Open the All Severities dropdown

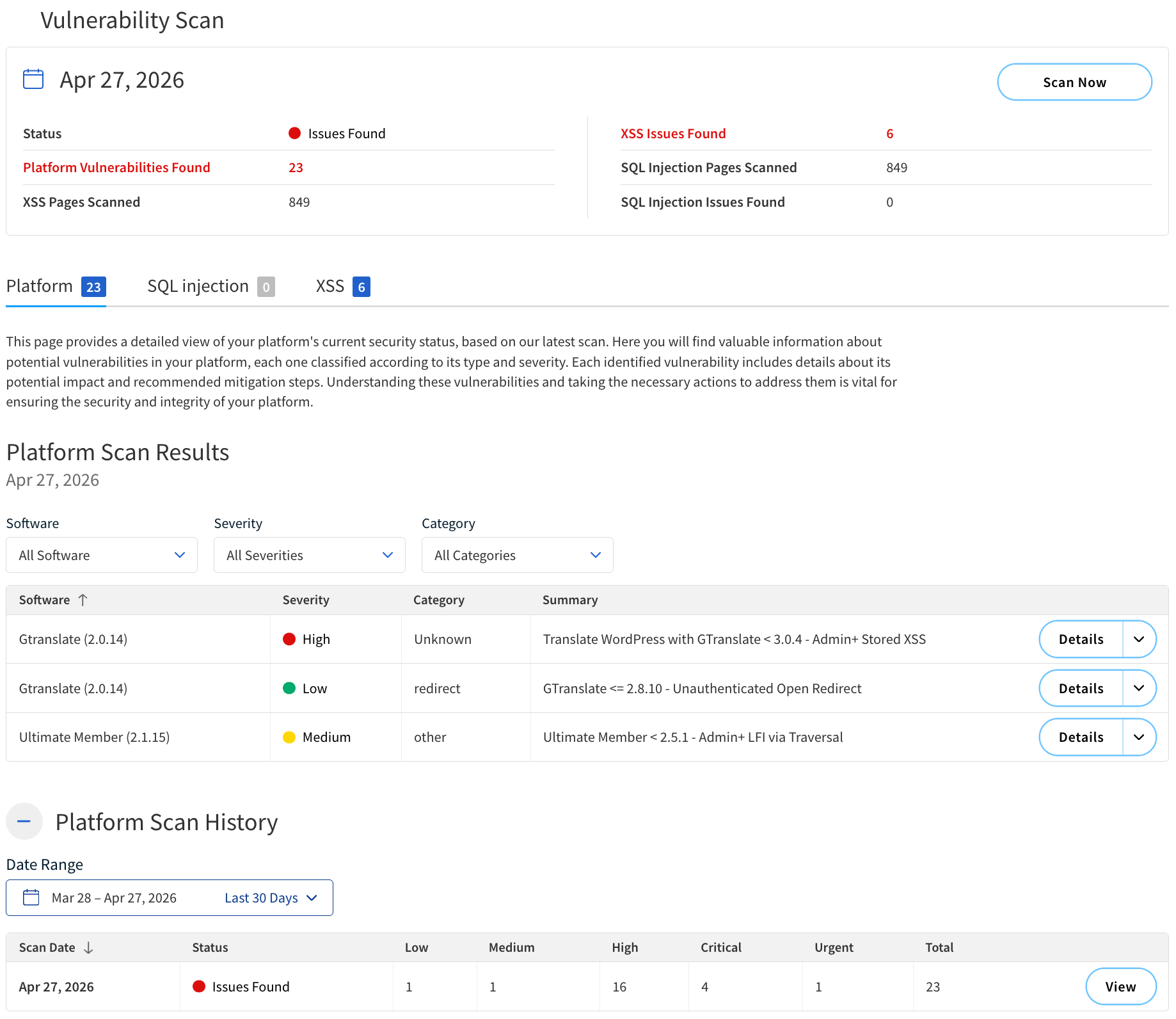(310, 555)
